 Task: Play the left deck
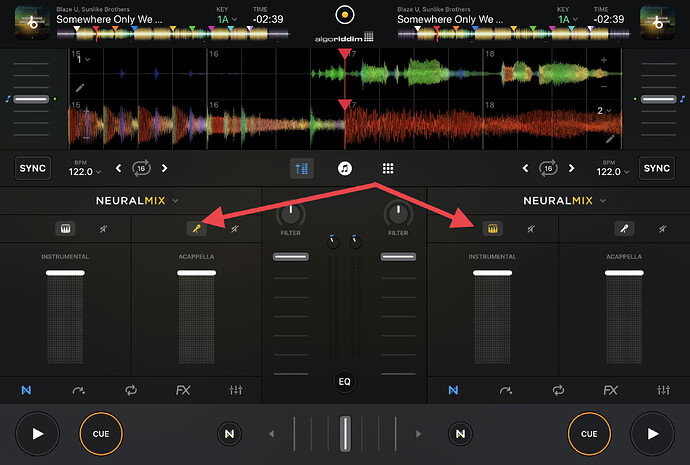coord(37,434)
